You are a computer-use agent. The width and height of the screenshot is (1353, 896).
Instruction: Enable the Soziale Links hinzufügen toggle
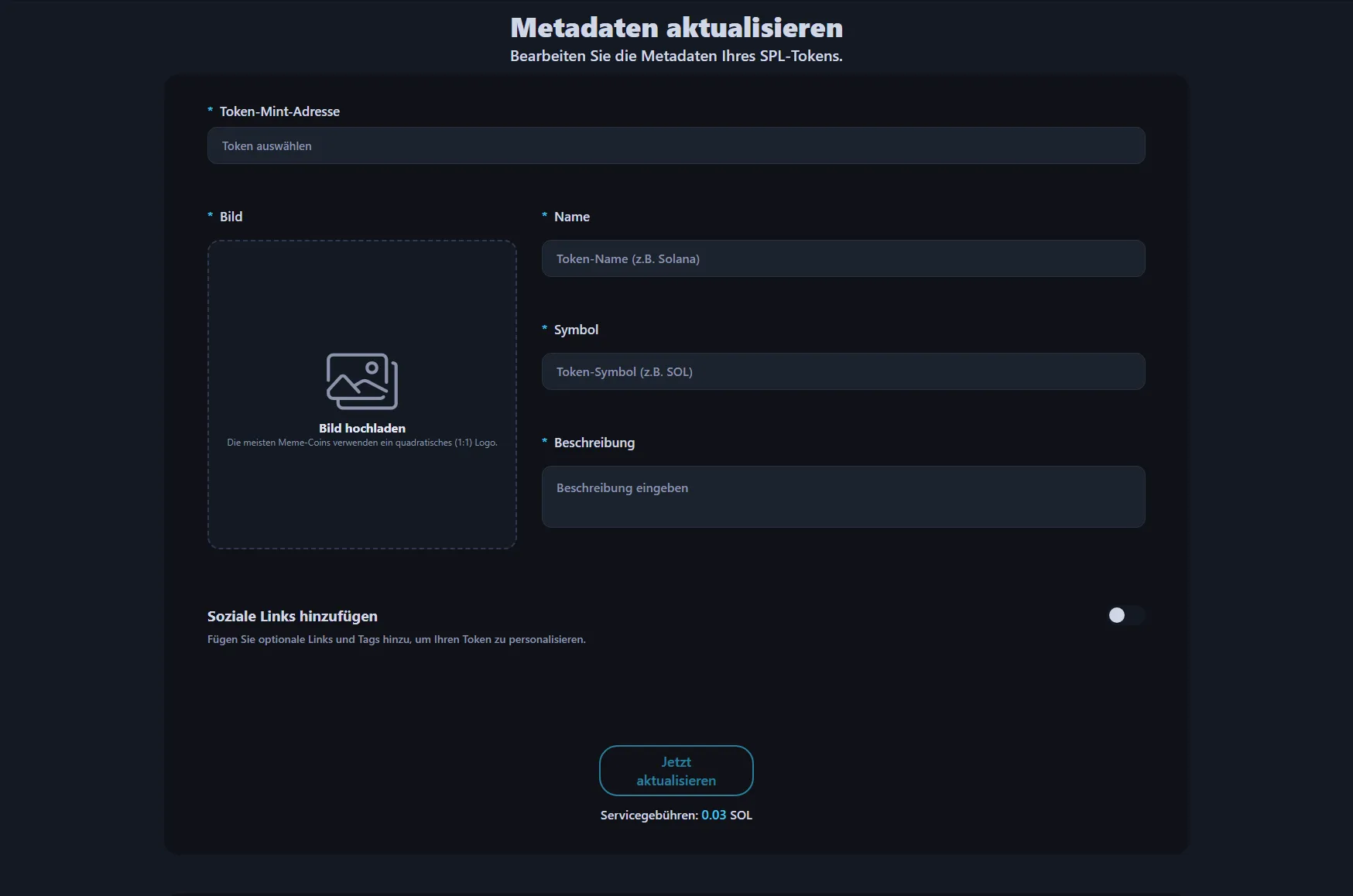tap(1125, 615)
